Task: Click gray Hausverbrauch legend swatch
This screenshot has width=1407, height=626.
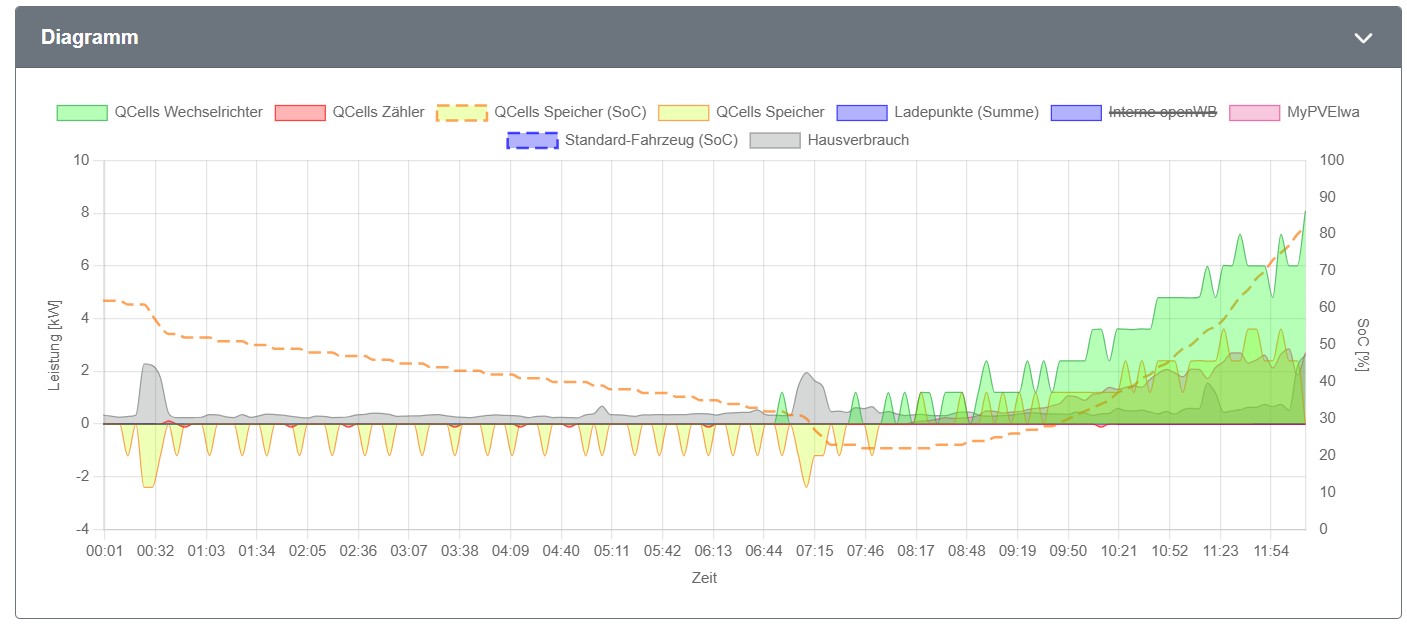Action: [x=775, y=140]
